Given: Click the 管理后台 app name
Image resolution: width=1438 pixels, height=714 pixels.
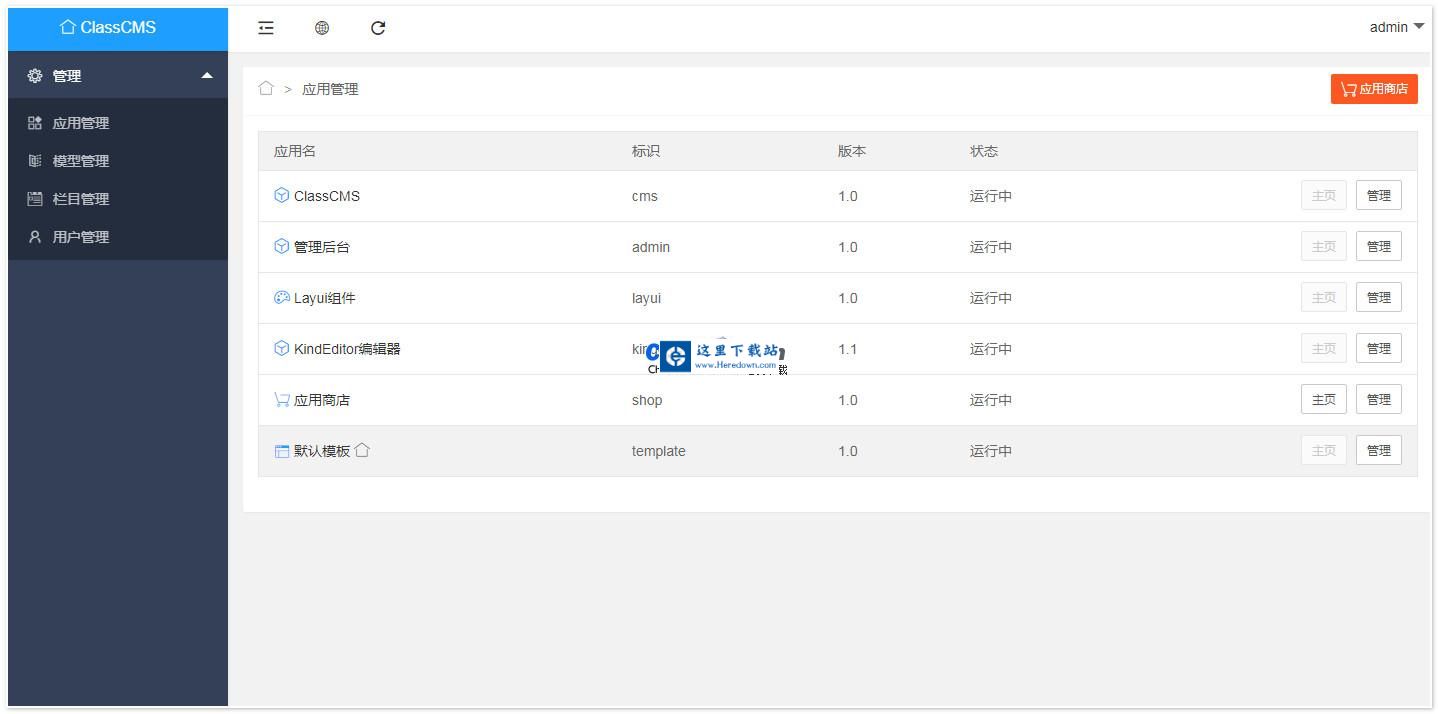Looking at the screenshot, I should (322, 247).
